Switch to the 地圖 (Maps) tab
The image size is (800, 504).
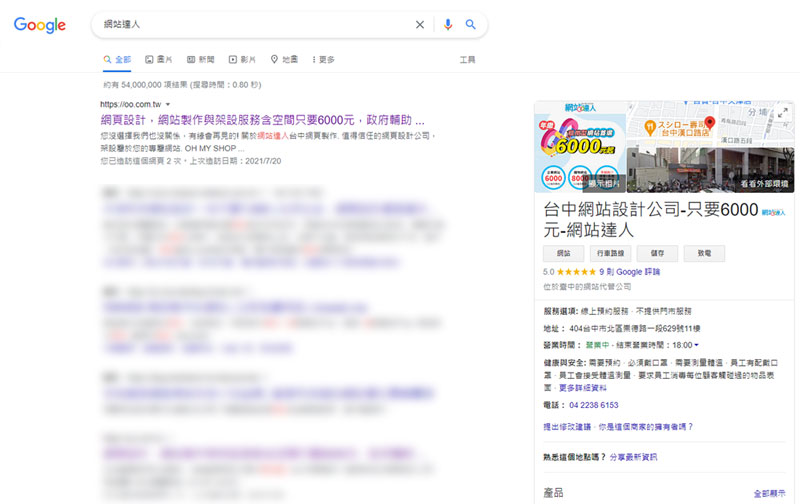284,60
